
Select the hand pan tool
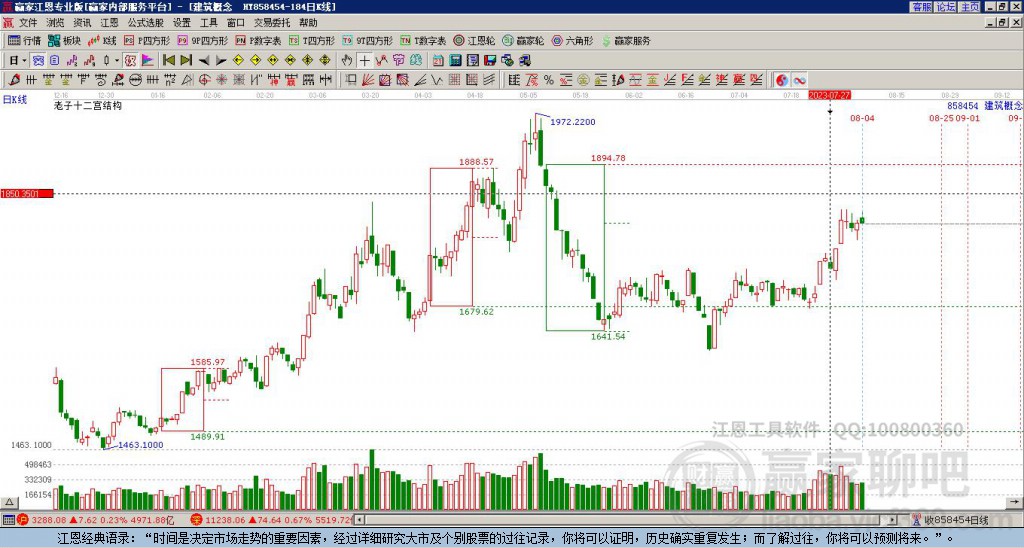click(x=347, y=60)
